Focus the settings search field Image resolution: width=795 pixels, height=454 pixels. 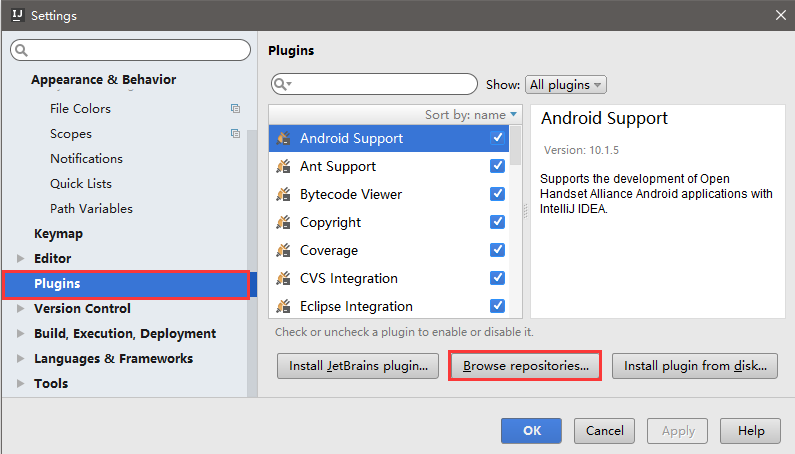click(x=130, y=50)
